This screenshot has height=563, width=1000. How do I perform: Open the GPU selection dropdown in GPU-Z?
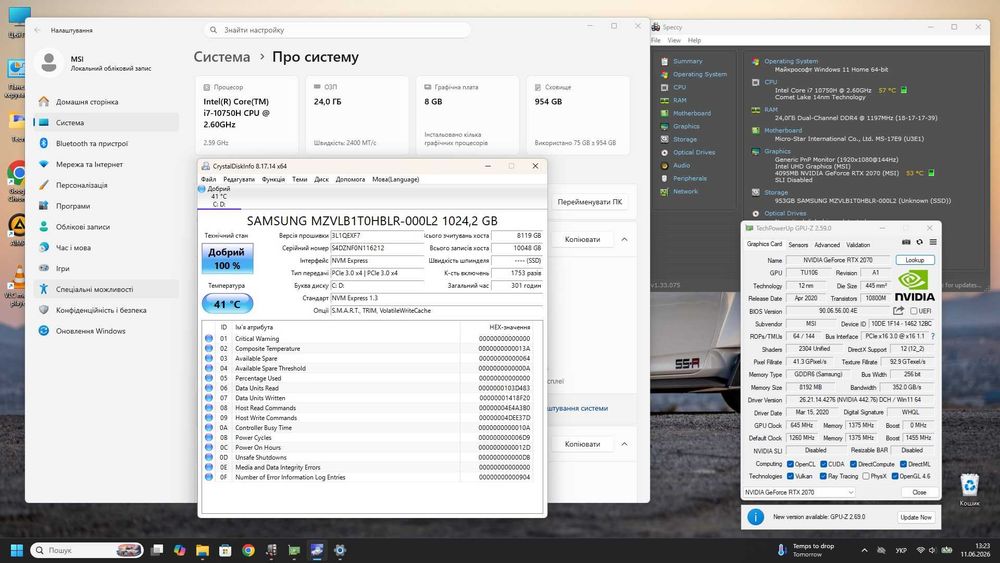coord(799,492)
